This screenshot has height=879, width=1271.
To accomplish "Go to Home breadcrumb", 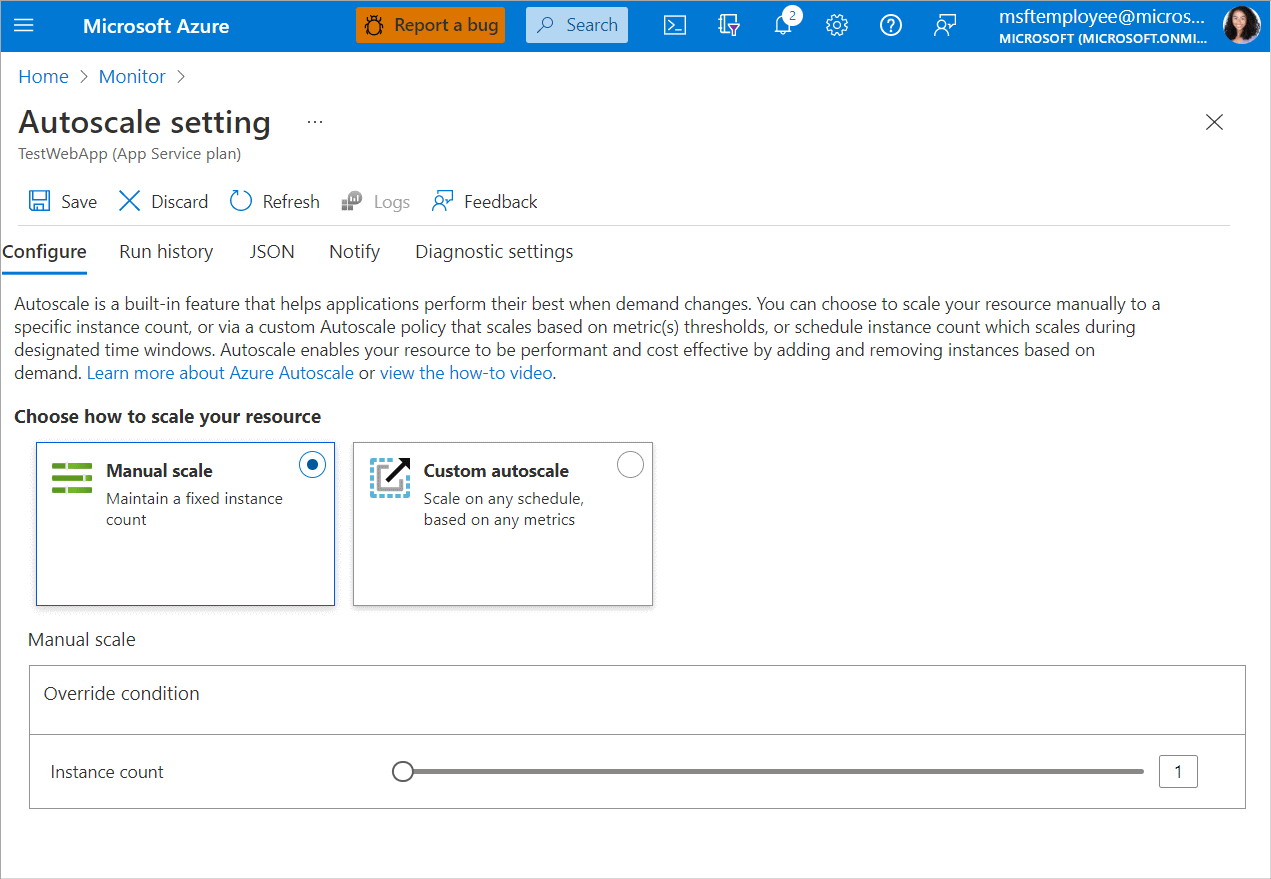I will click(43, 77).
